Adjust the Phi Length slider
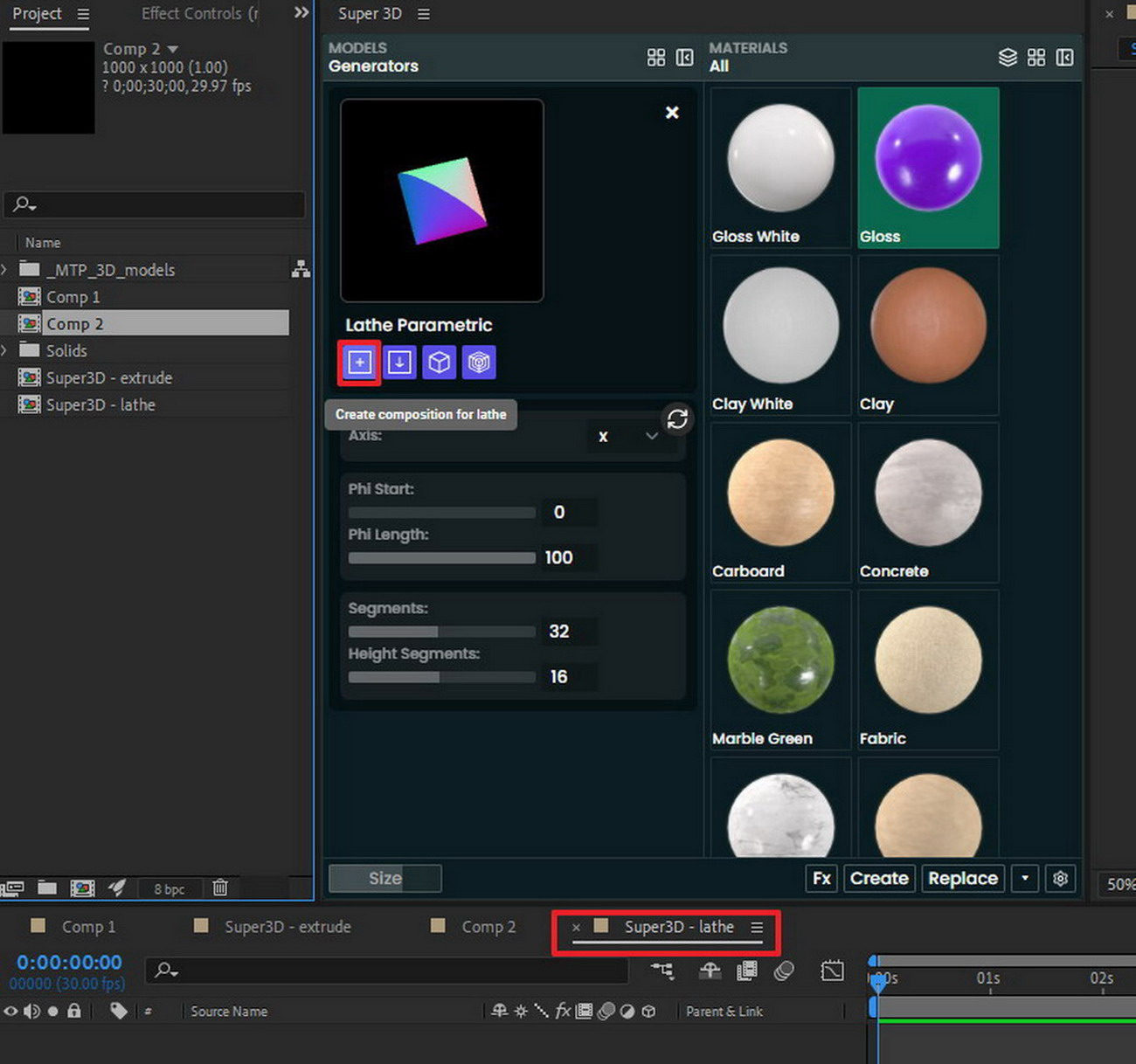 coord(441,558)
